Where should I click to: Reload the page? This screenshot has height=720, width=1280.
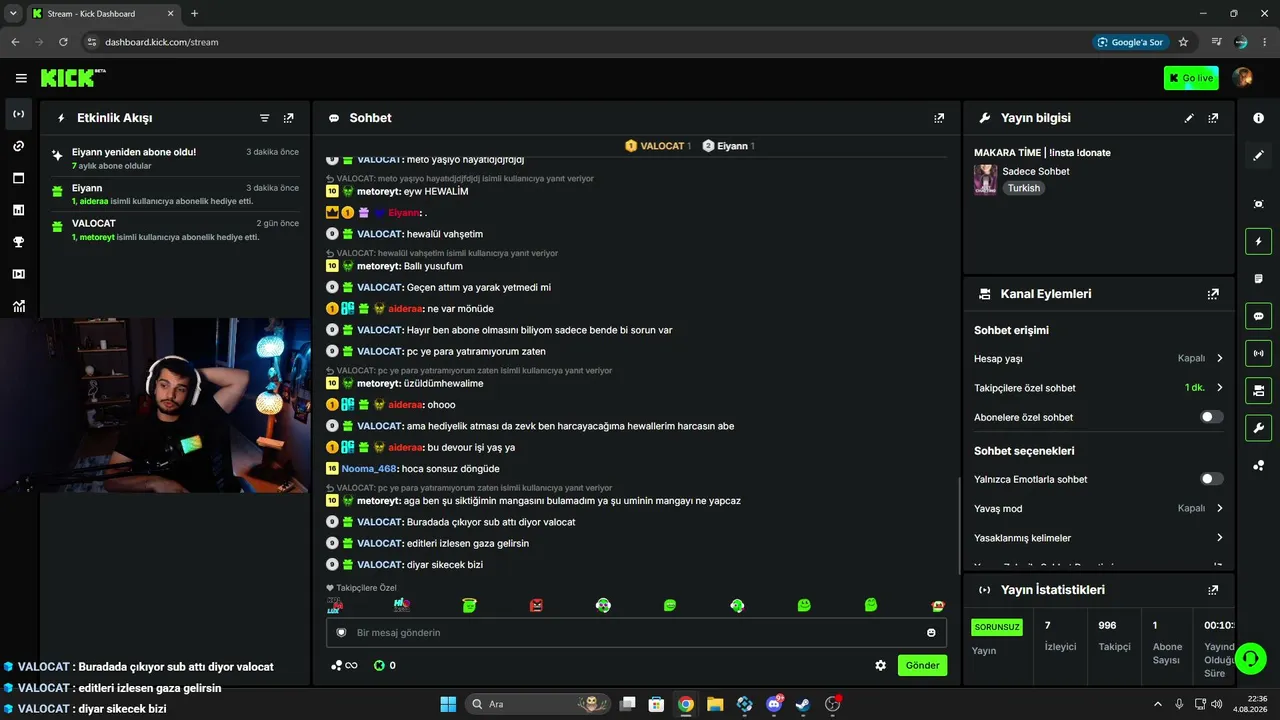63,42
